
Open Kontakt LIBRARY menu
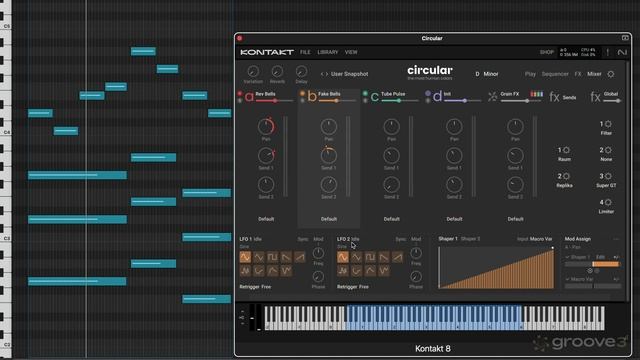328,52
